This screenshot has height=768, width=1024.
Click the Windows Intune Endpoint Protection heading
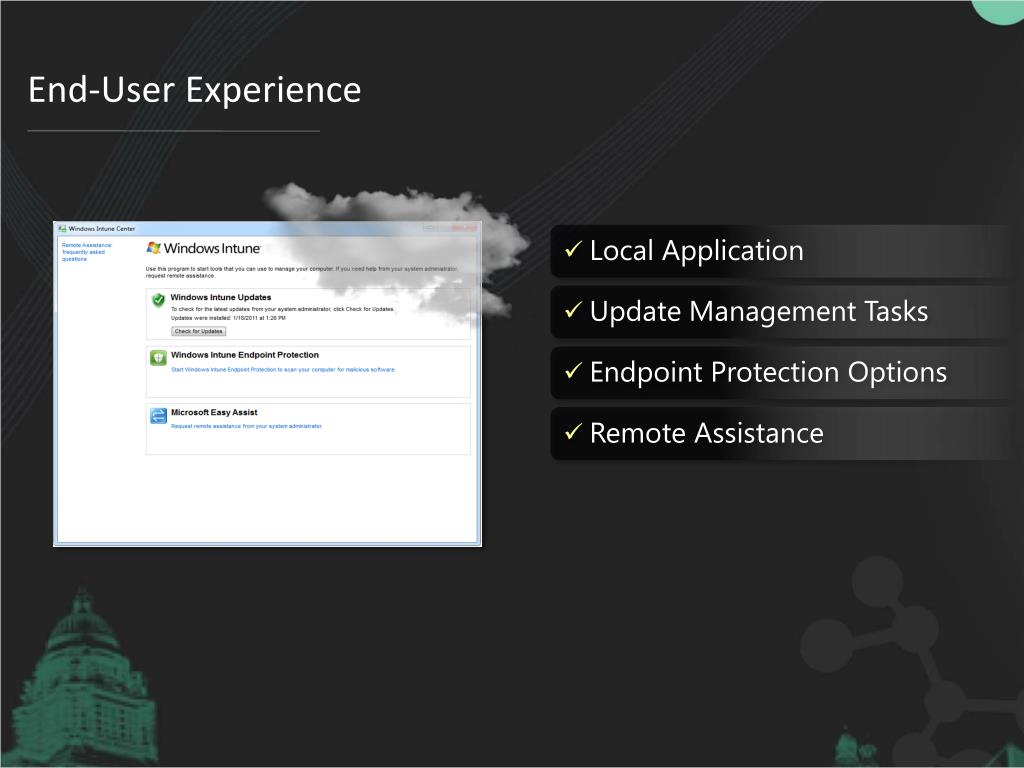[245, 355]
